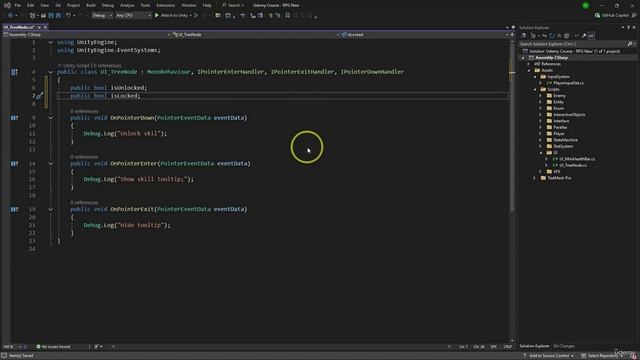
Task: Select the TextMesh Pro folder
Action: tap(559, 178)
